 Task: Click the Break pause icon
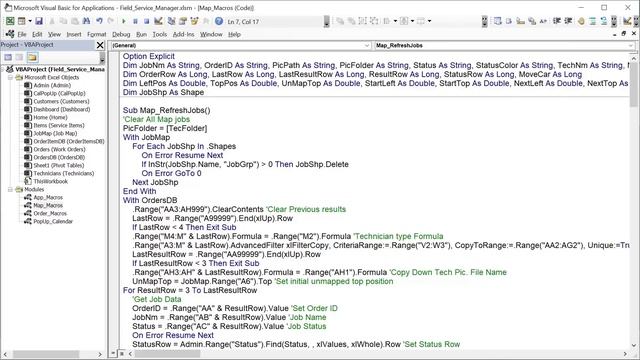coord(135,21)
